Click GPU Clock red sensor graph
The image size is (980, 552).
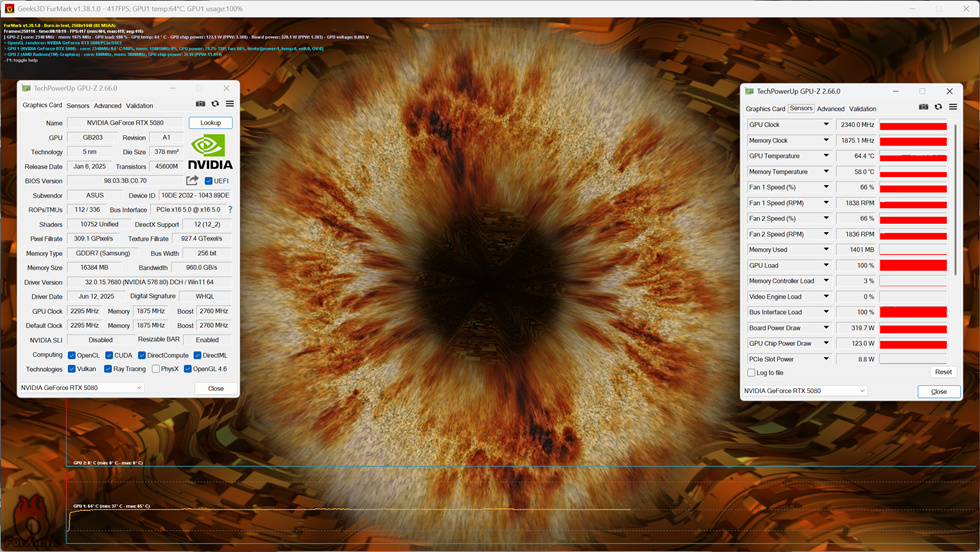click(913, 125)
